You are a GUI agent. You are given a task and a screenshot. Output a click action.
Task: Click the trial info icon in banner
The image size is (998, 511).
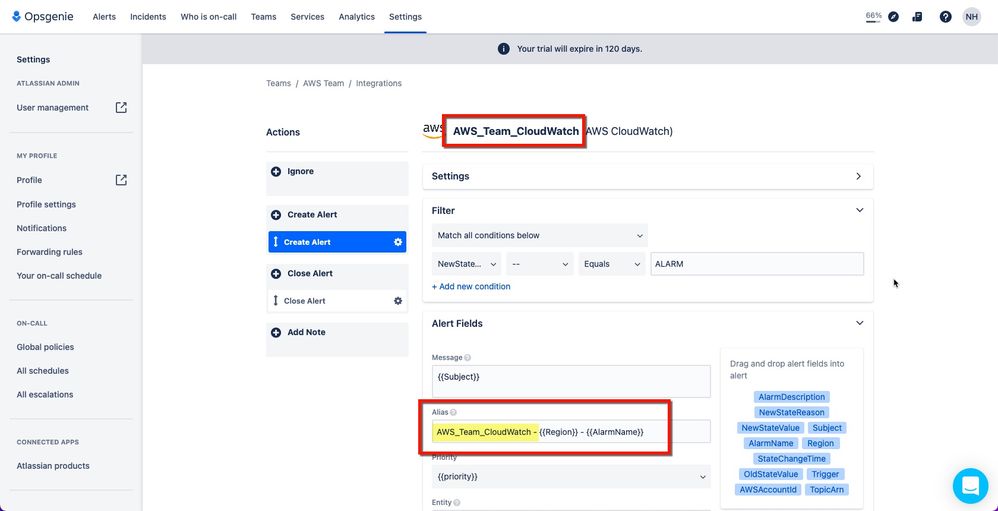coord(503,49)
